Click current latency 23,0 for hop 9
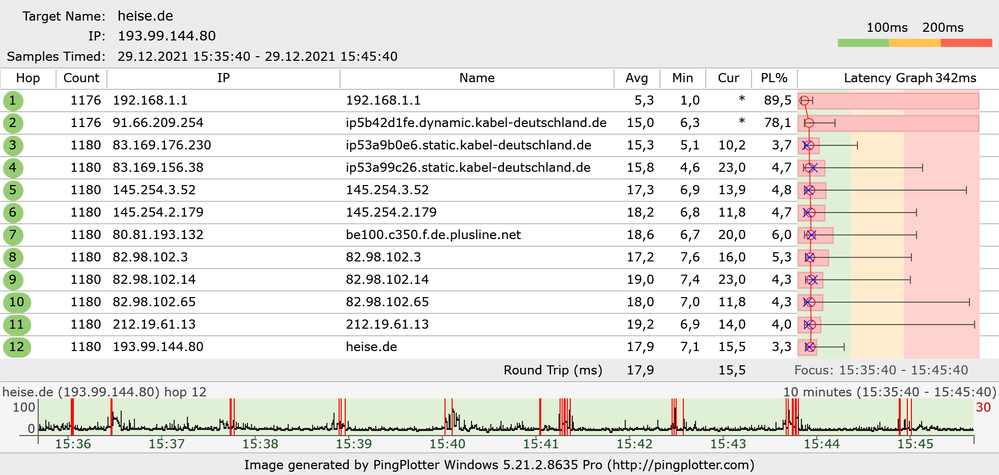This screenshot has width=999, height=475. [x=733, y=280]
